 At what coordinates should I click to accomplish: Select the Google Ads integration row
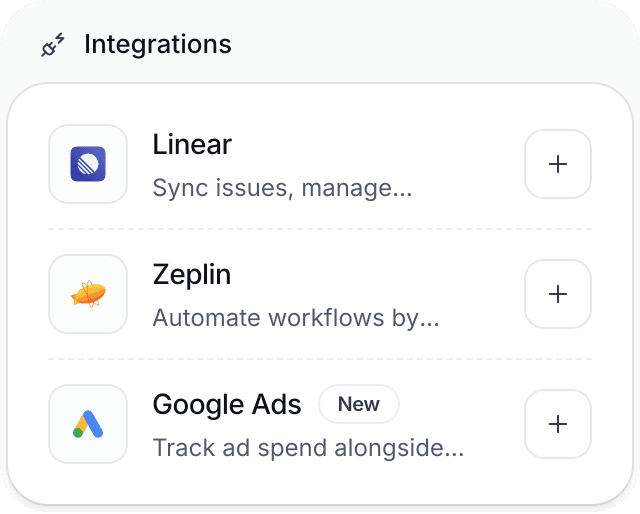[320, 424]
